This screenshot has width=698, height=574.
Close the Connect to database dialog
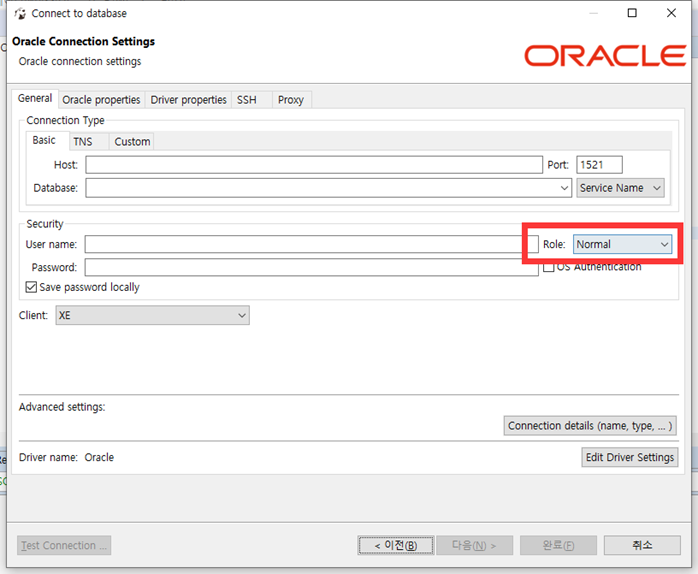pos(671,13)
